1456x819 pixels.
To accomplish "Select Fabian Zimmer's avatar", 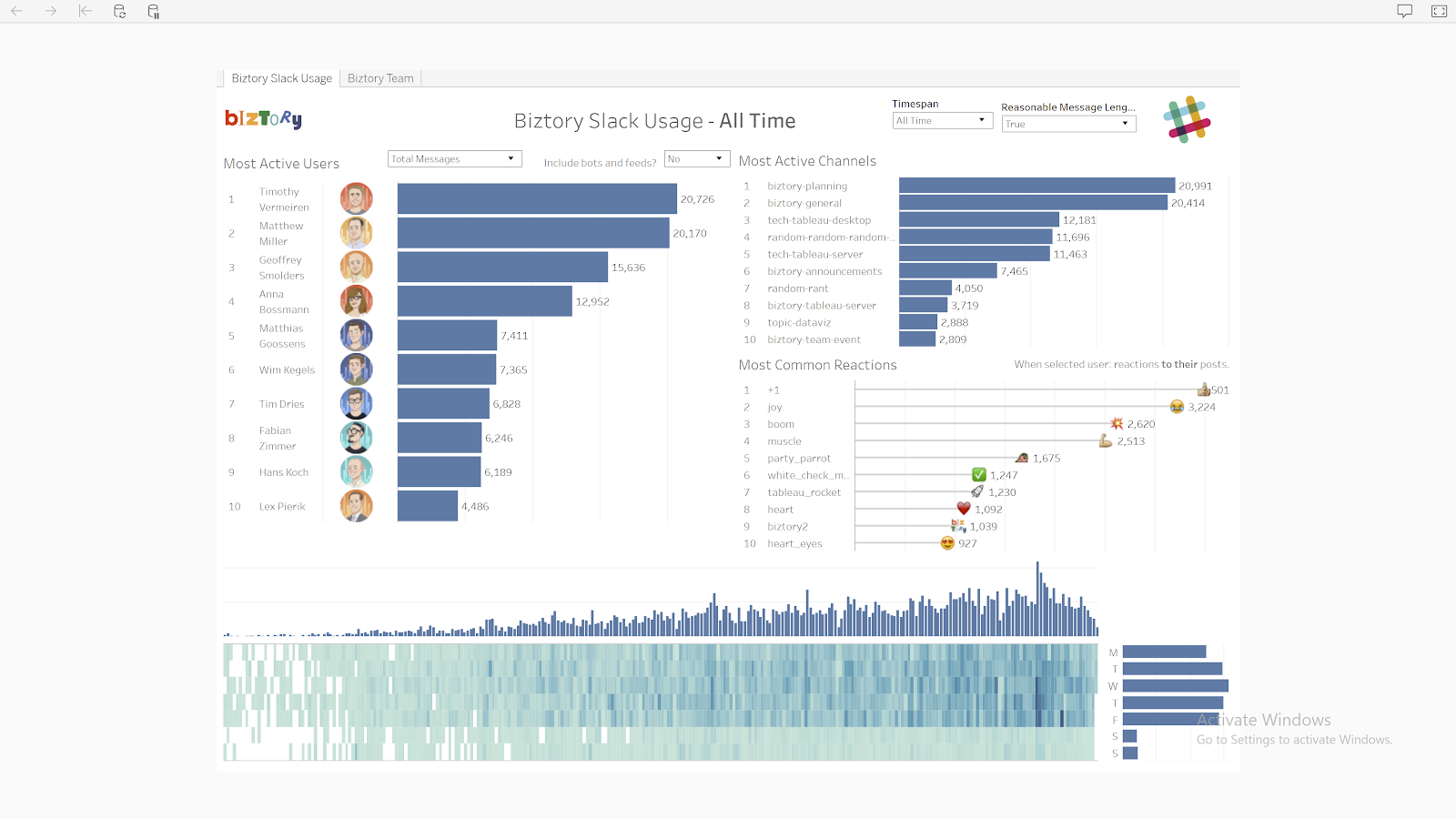I will [357, 438].
